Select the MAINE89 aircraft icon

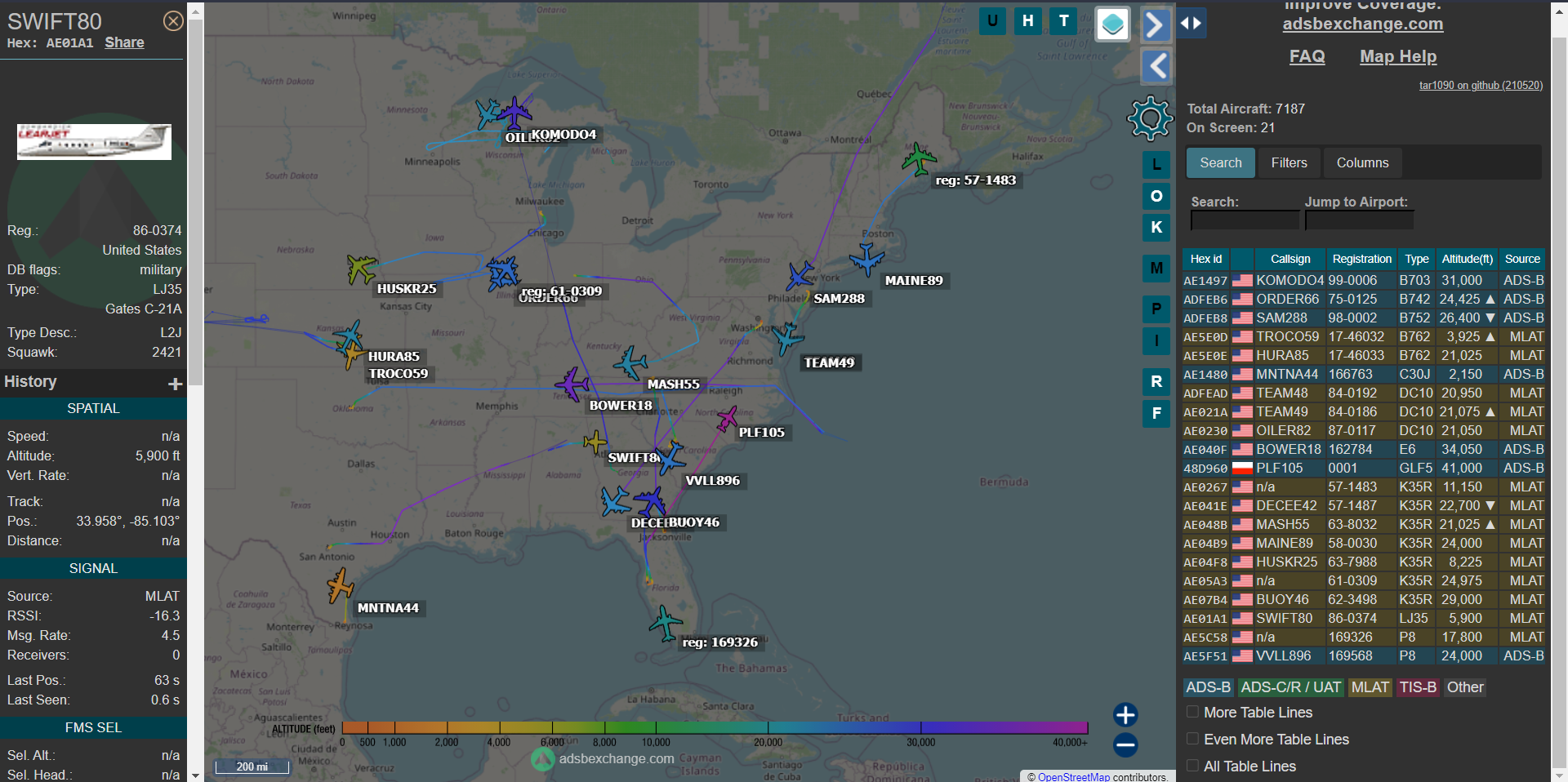pyautogui.click(x=867, y=259)
